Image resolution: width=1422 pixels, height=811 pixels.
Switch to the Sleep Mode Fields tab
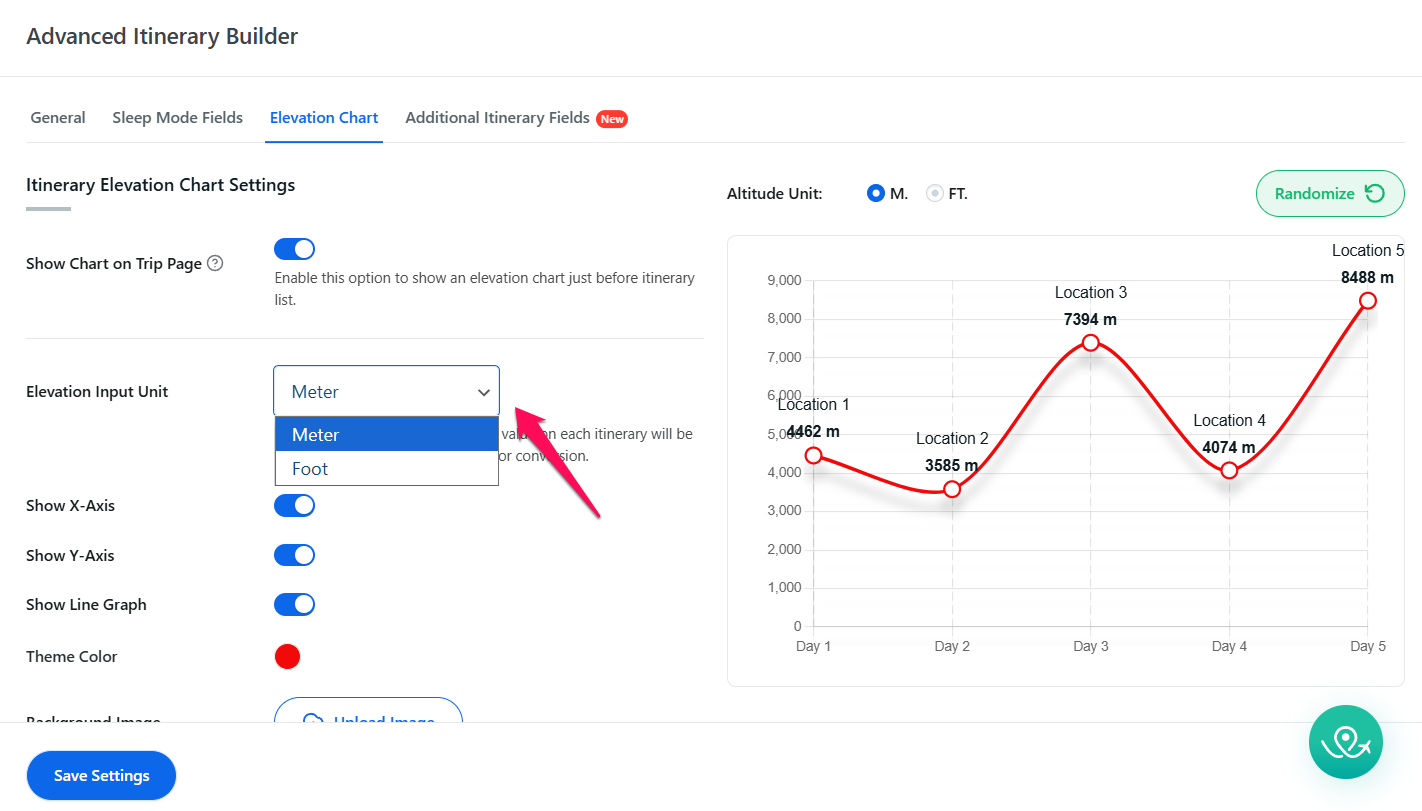point(177,118)
